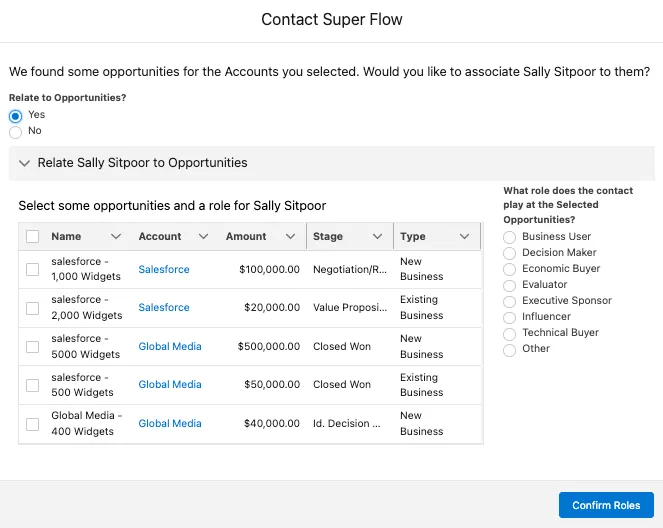Image resolution: width=663 pixels, height=528 pixels.
Task: Open the Name column dropdown arrow
Action: pyautogui.click(x=116, y=236)
